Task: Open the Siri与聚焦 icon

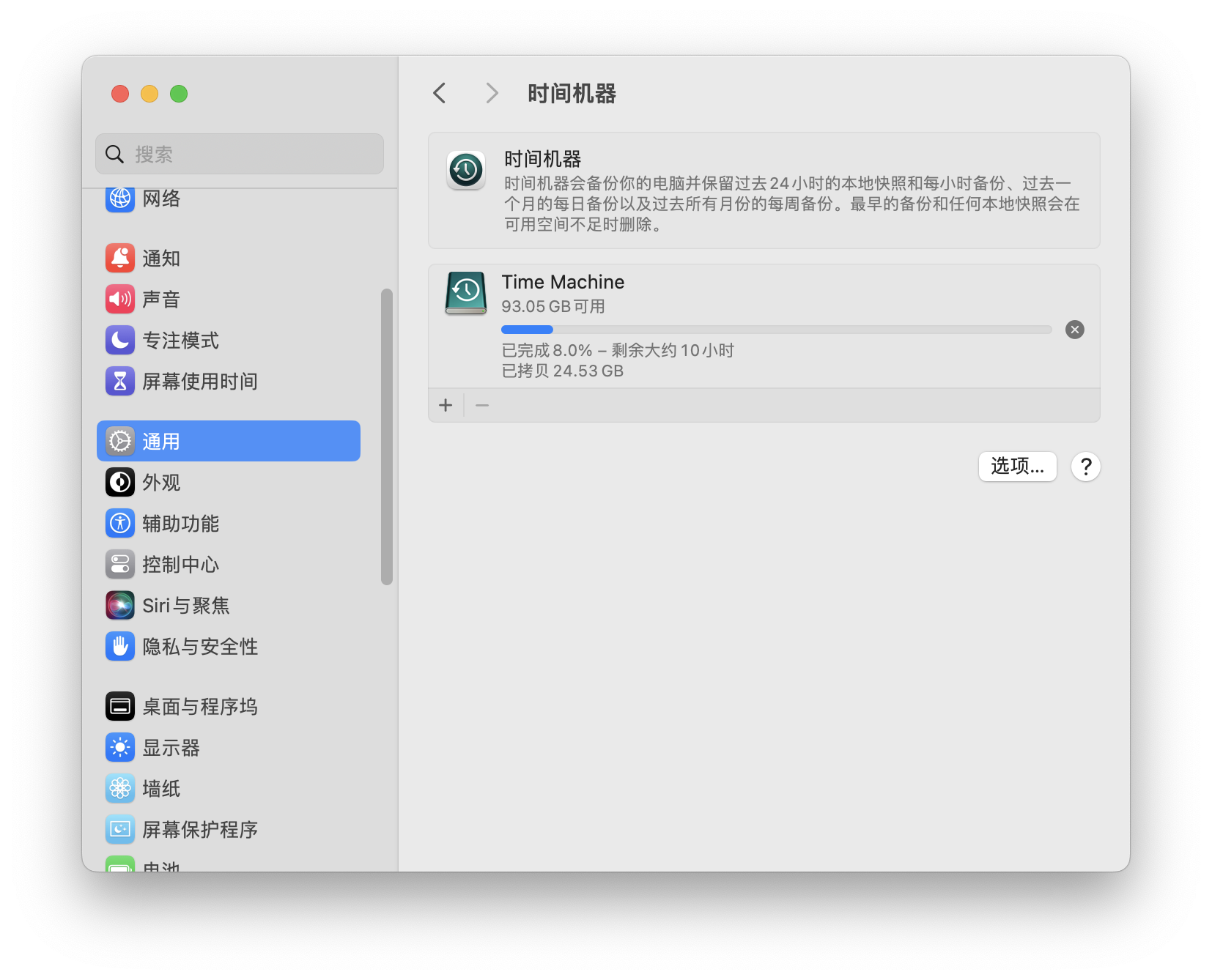Action: (120, 605)
